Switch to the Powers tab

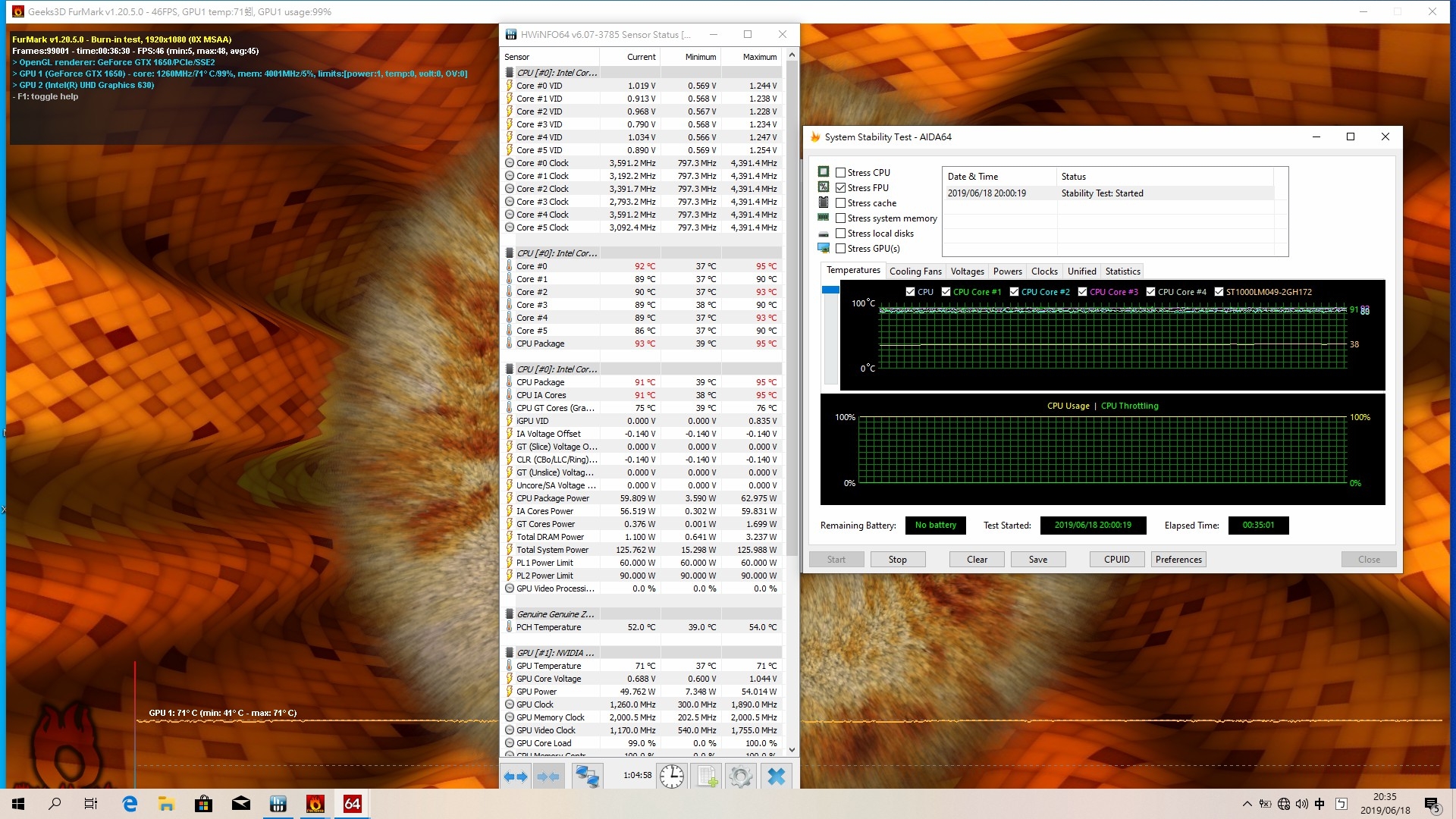1007,271
